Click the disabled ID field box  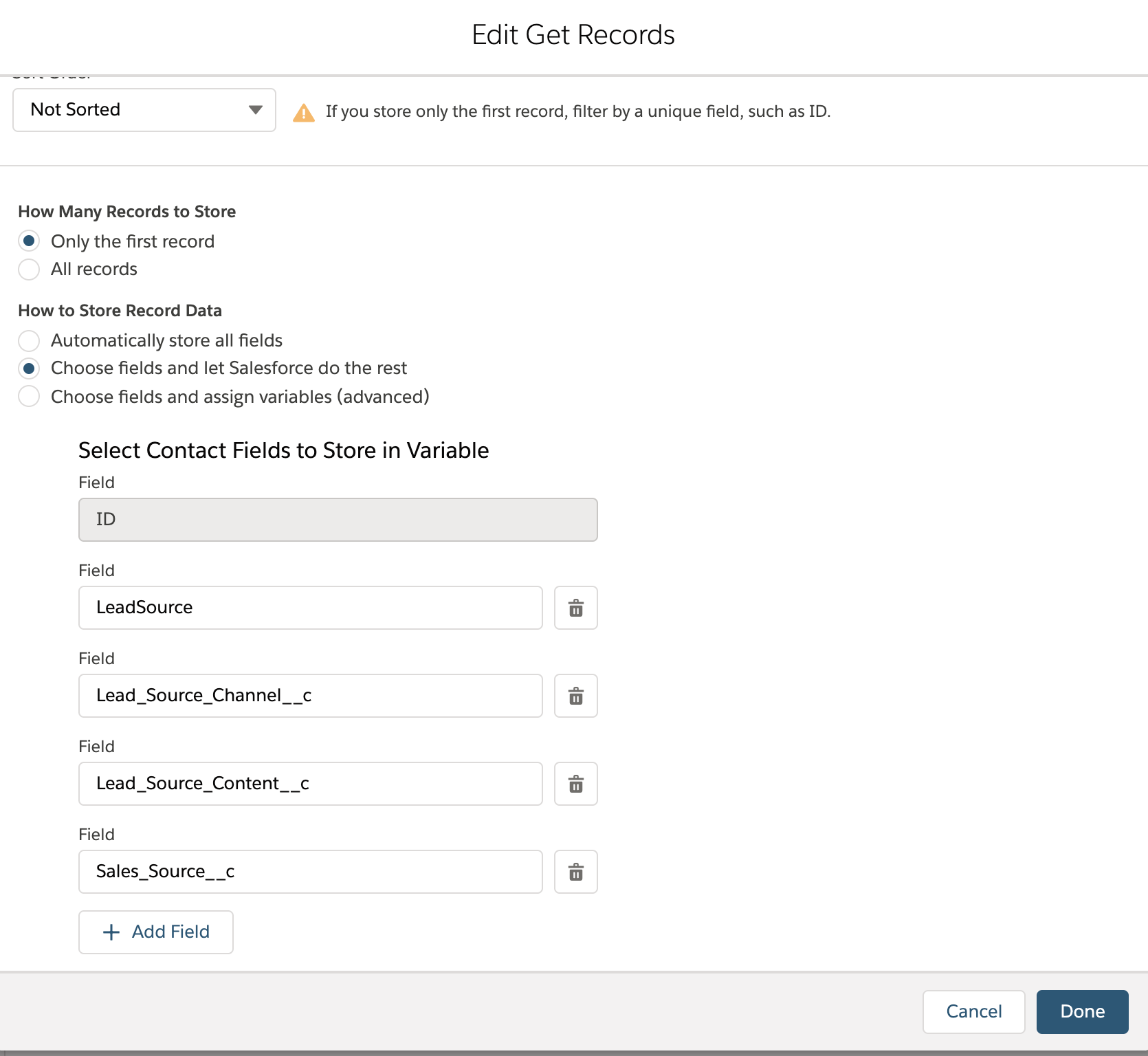[x=338, y=520]
